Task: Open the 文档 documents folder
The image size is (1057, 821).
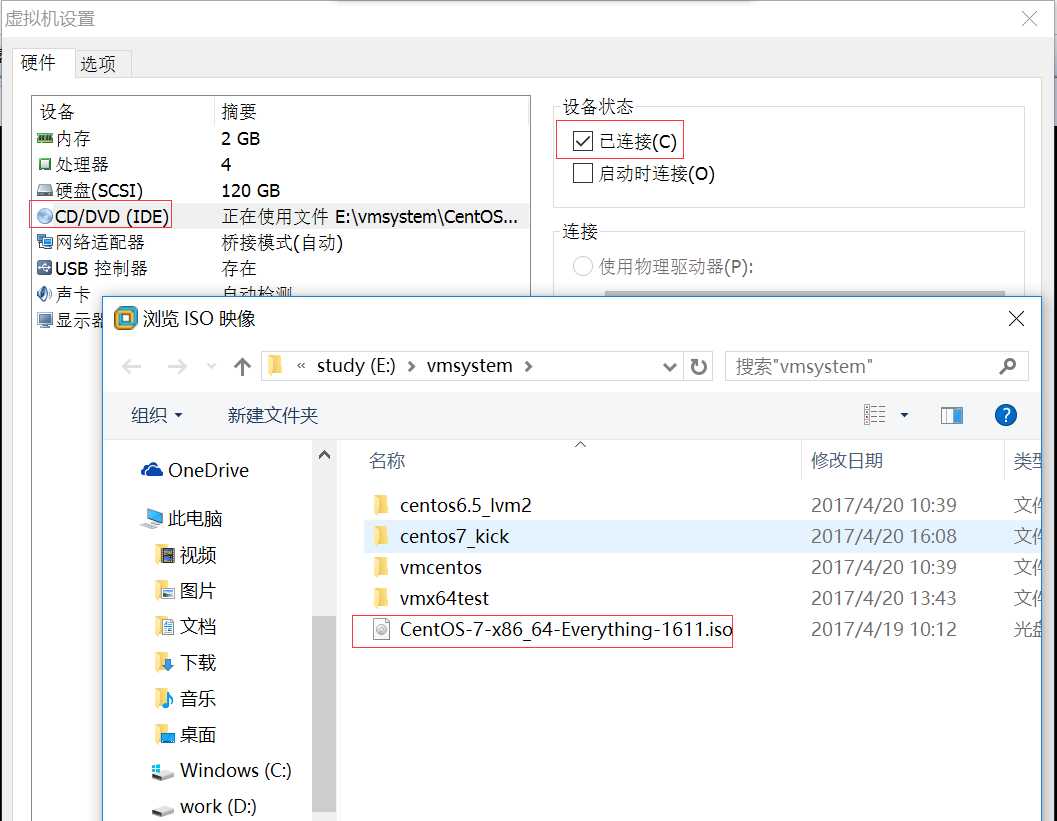Action: pos(186,626)
